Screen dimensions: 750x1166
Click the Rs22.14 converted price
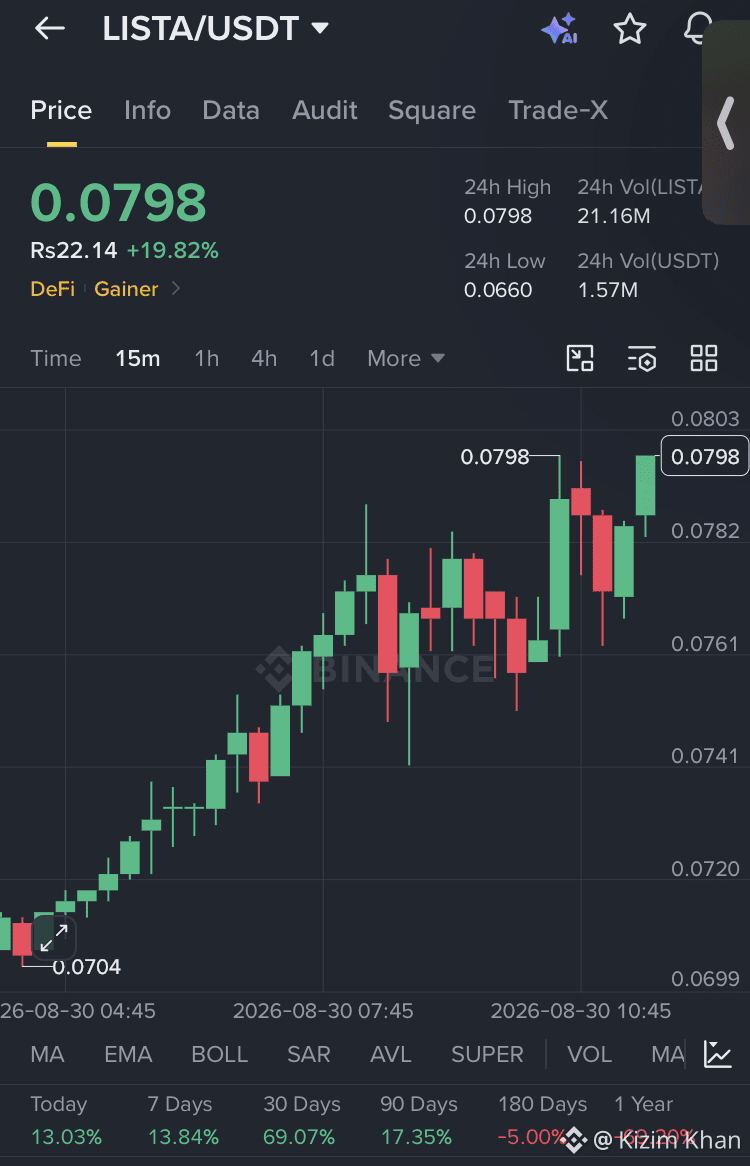point(74,251)
